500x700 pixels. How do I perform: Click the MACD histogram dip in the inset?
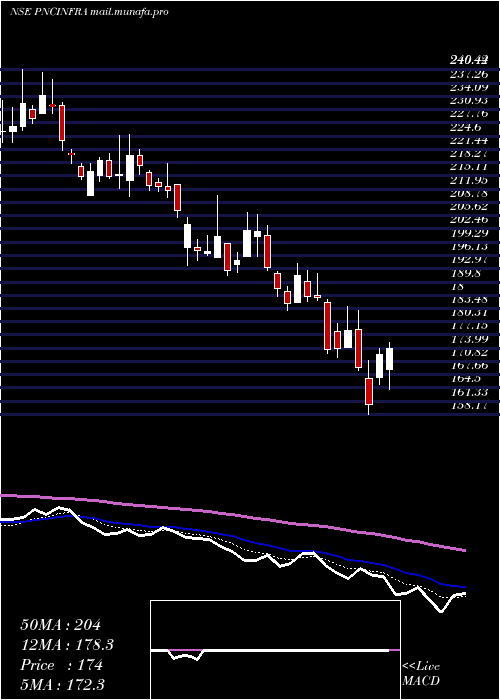pyautogui.click(x=185, y=655)
